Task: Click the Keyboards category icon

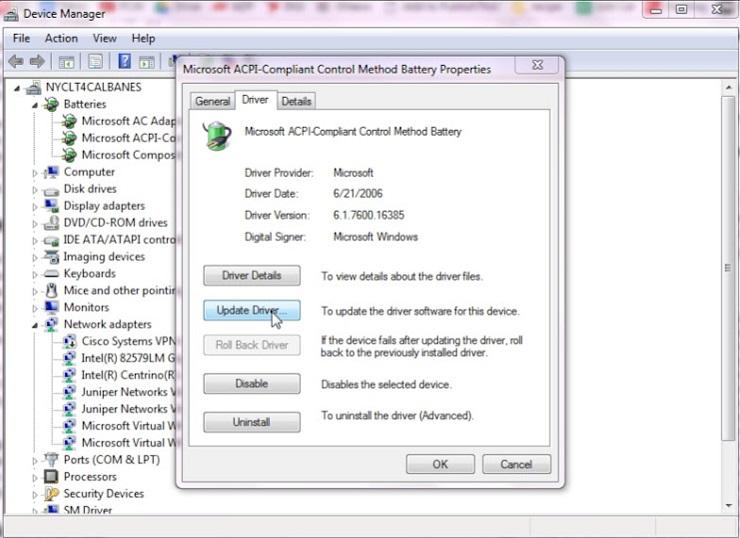Action: coord(51,274)
